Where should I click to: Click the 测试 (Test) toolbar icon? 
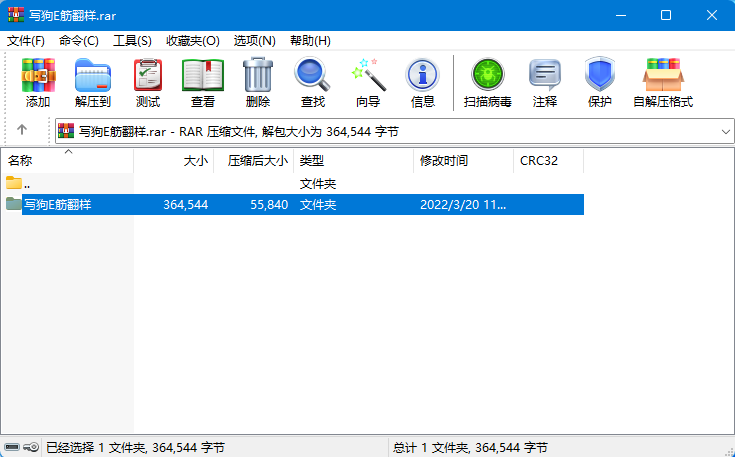tap(148, 75)
